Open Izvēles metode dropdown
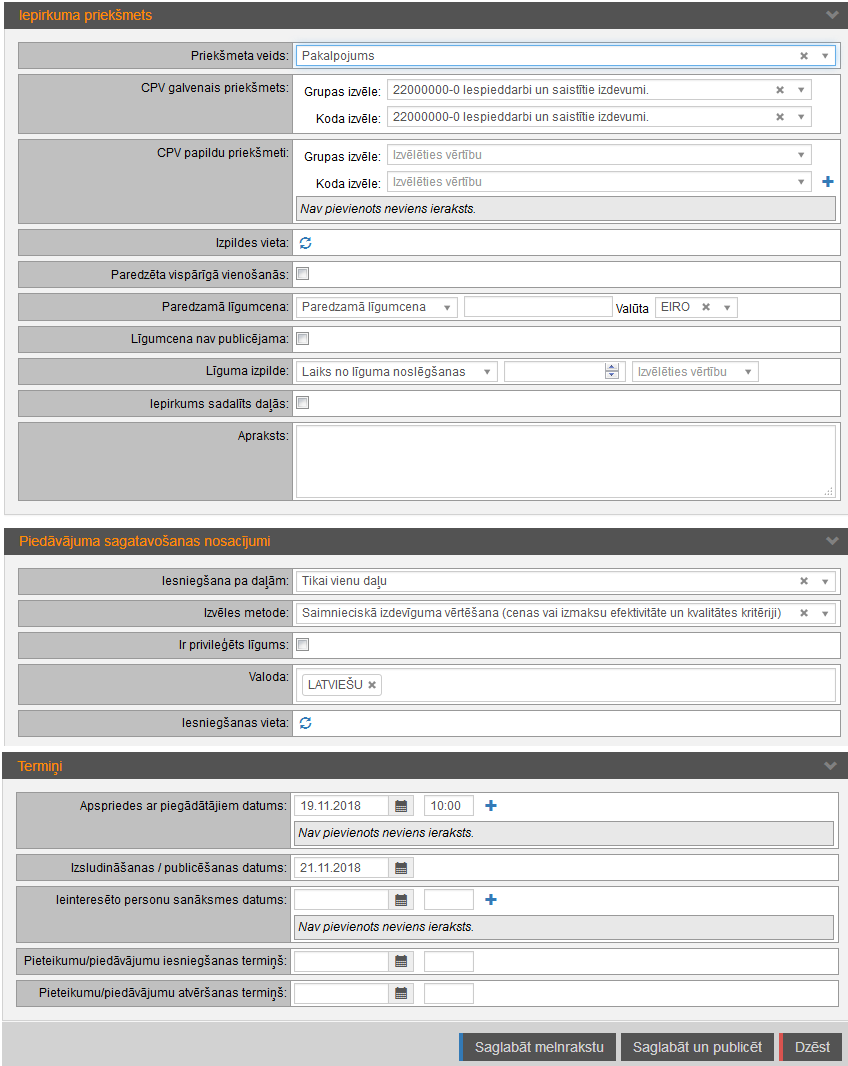The image size is (848, 1066). 824,613
